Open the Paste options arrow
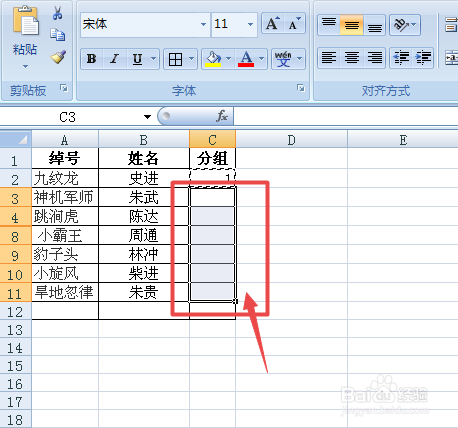 click(x=25, y=67)
